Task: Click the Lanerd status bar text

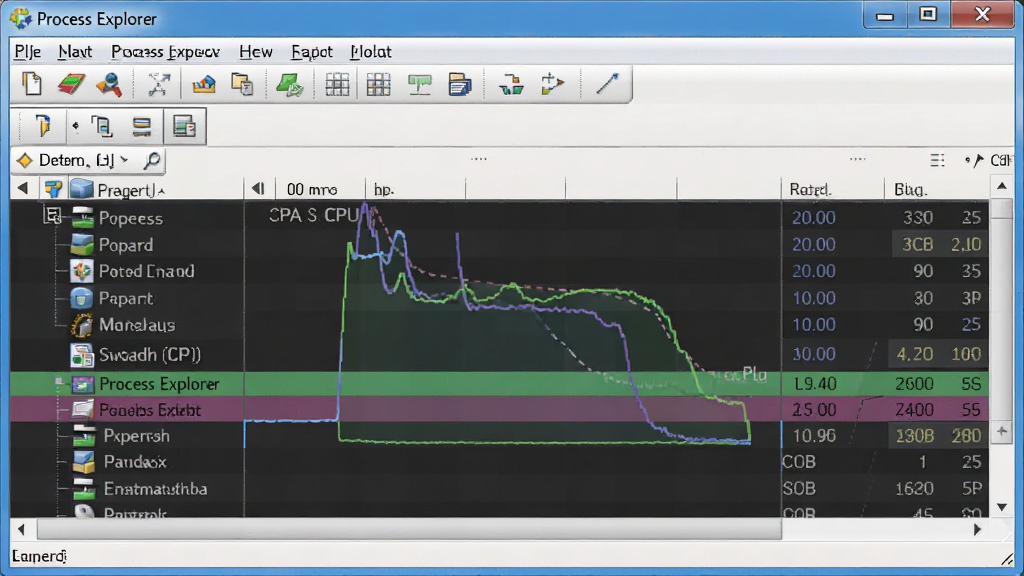Action: [39, 556]
